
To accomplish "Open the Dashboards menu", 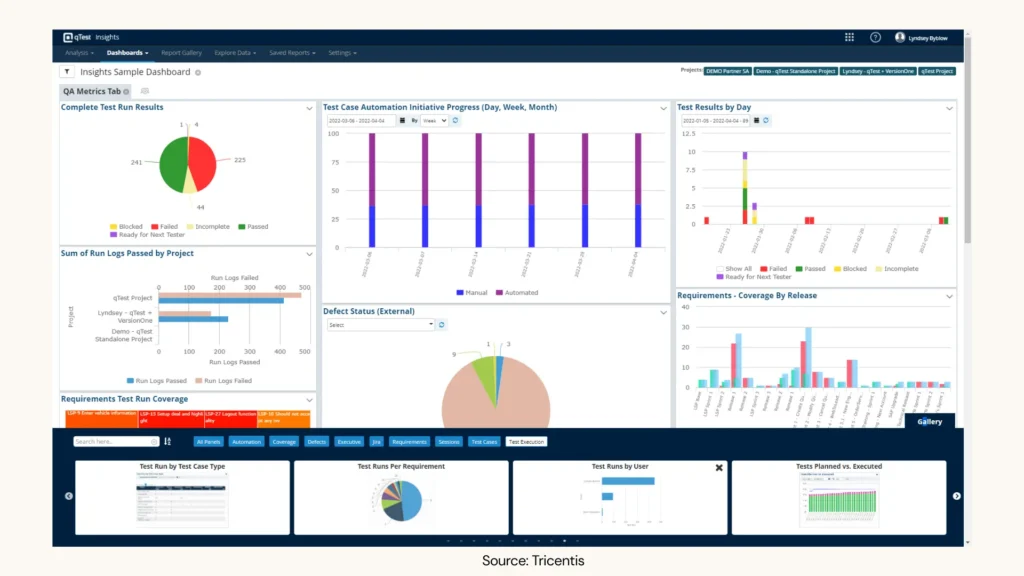I will pos(127,52).
